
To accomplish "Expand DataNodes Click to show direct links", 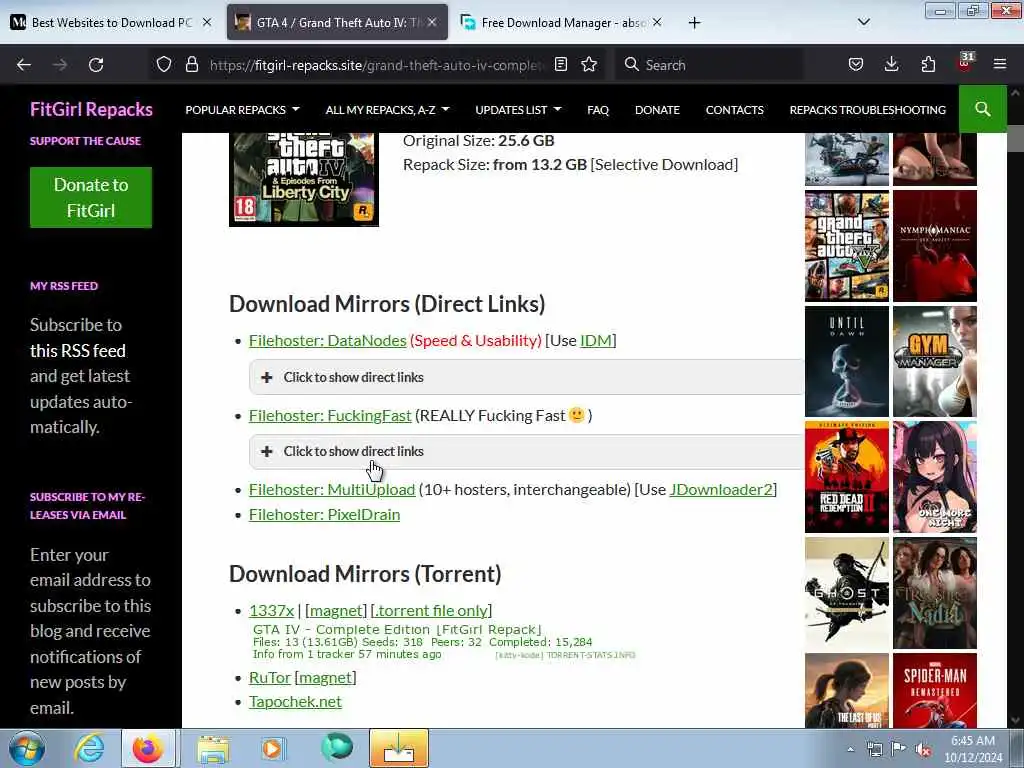I will click(526, 377).
